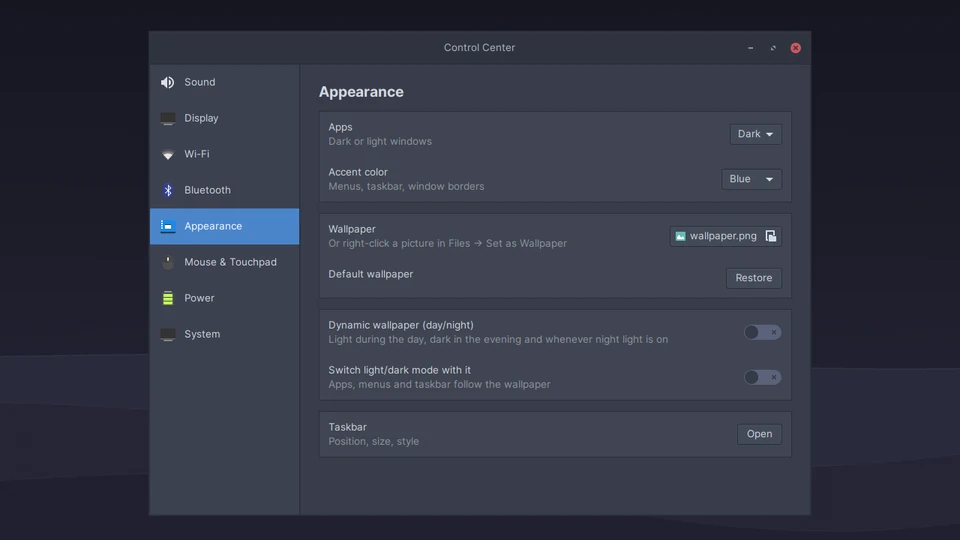
Task: Maximize the Control Center window
Action: coord(773,48)
